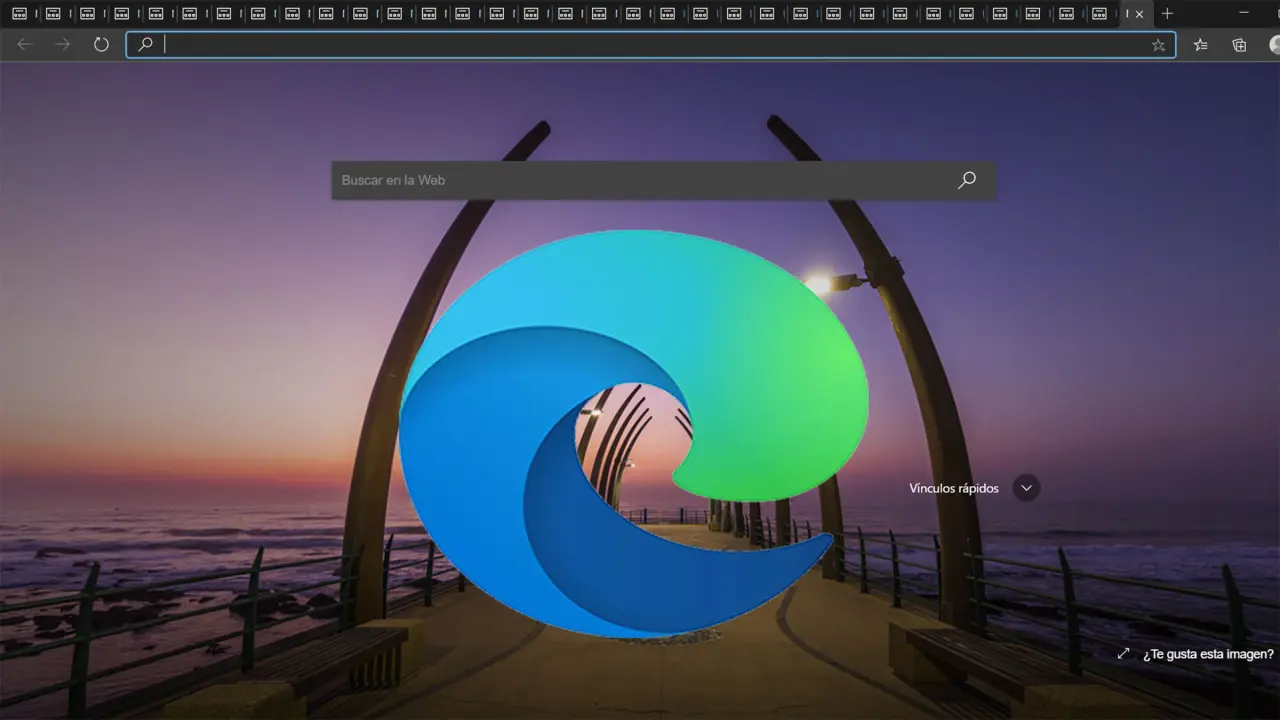Click the user profile avatar
Screen dimensions: 1280x720
point(1274,45)
